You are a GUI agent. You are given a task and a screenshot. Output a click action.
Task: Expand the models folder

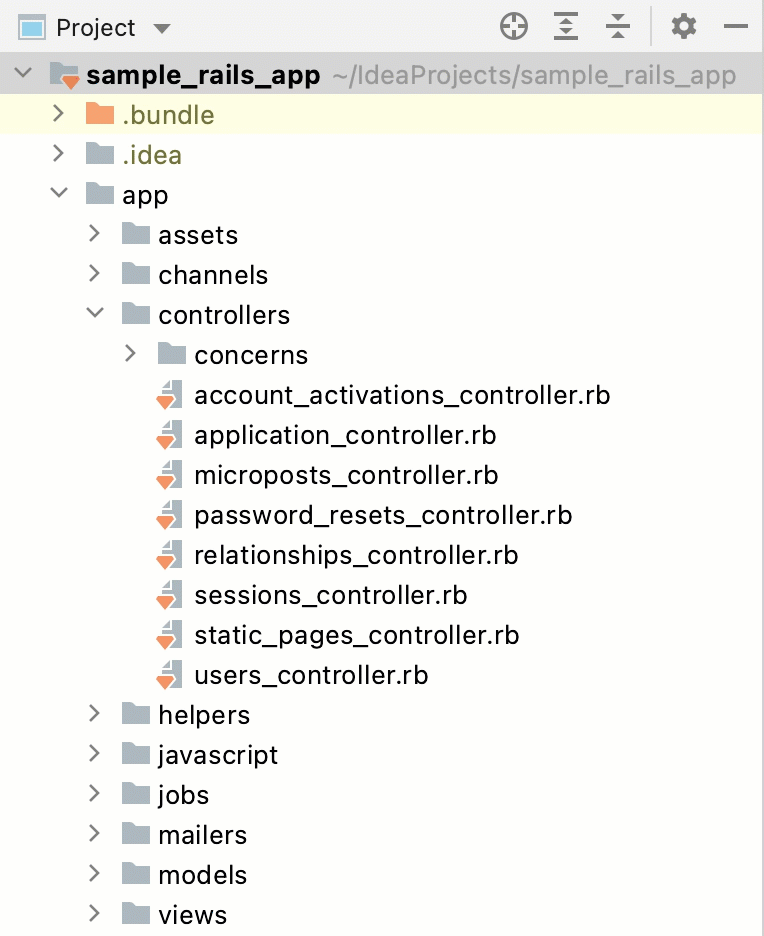[x=93, y=874]
